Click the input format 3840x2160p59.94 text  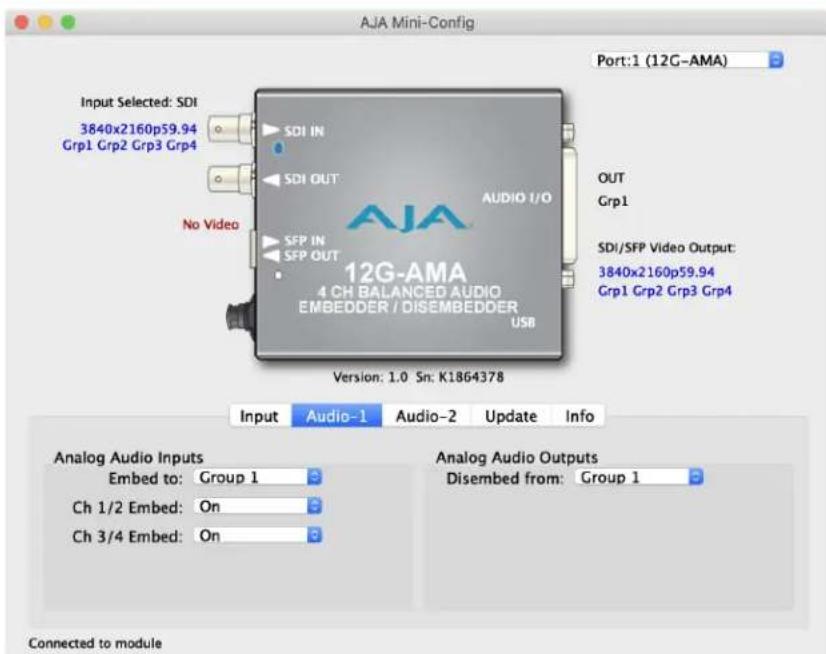click(138, 129)
